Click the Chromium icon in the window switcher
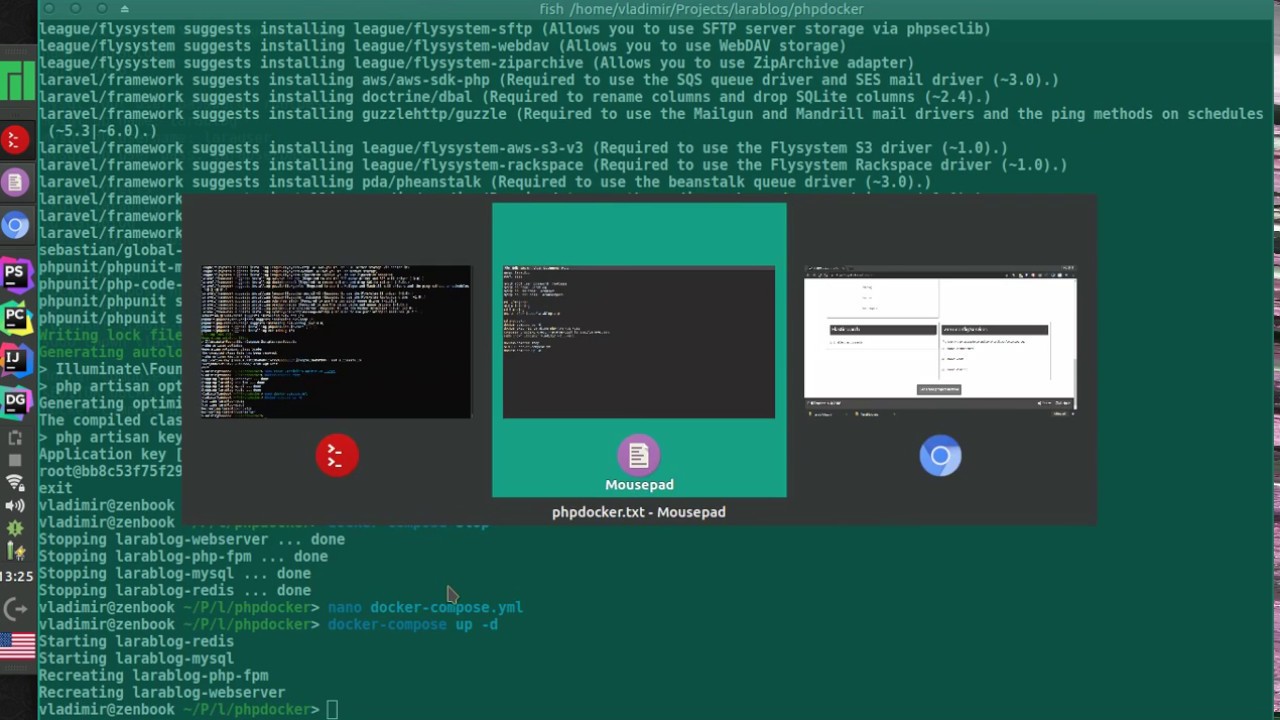1280x720 pixels. (940, 456)
